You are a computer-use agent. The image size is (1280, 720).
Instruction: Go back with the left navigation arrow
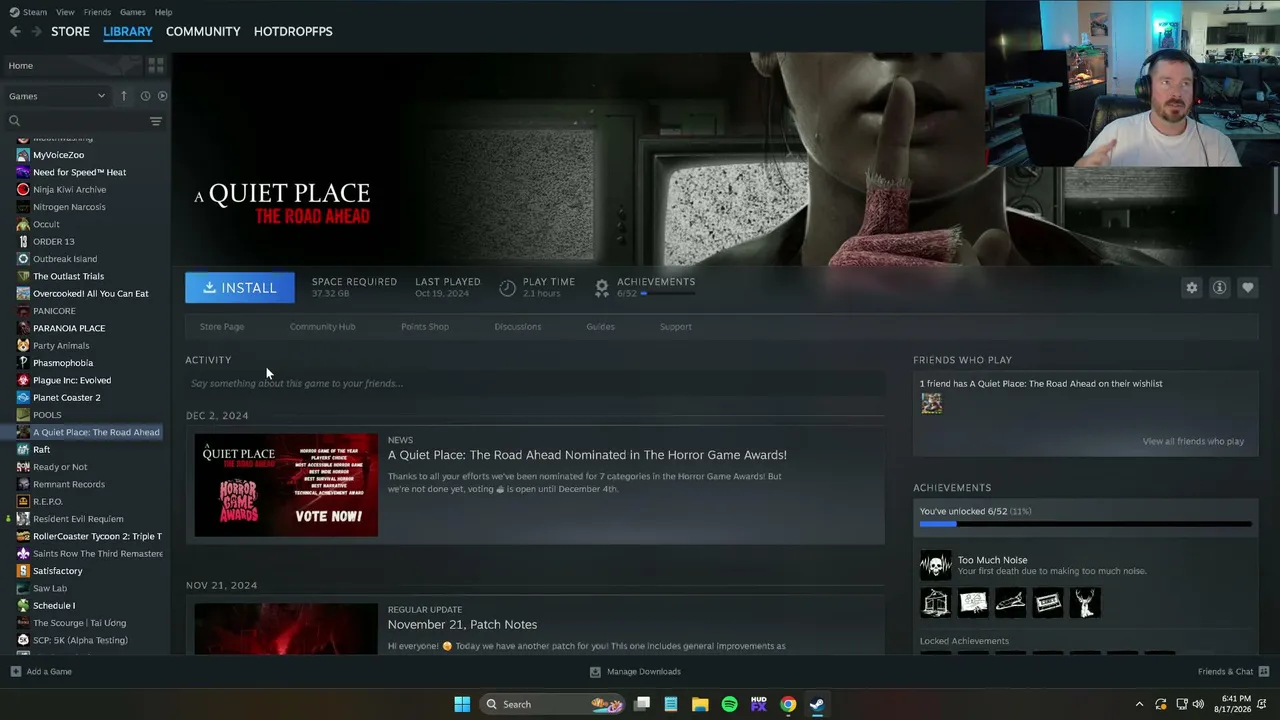[15, 31]
